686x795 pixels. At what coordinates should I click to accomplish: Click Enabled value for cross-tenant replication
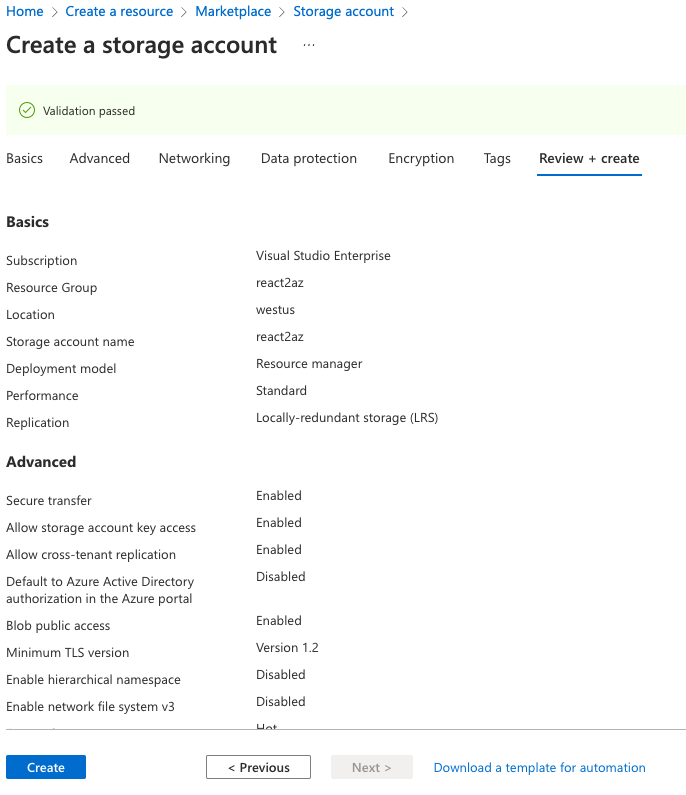[x=278, y=549]
